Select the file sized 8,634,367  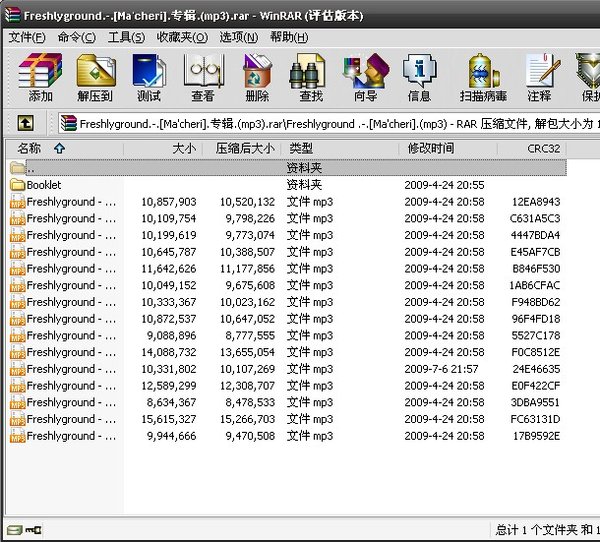[286, 402]
